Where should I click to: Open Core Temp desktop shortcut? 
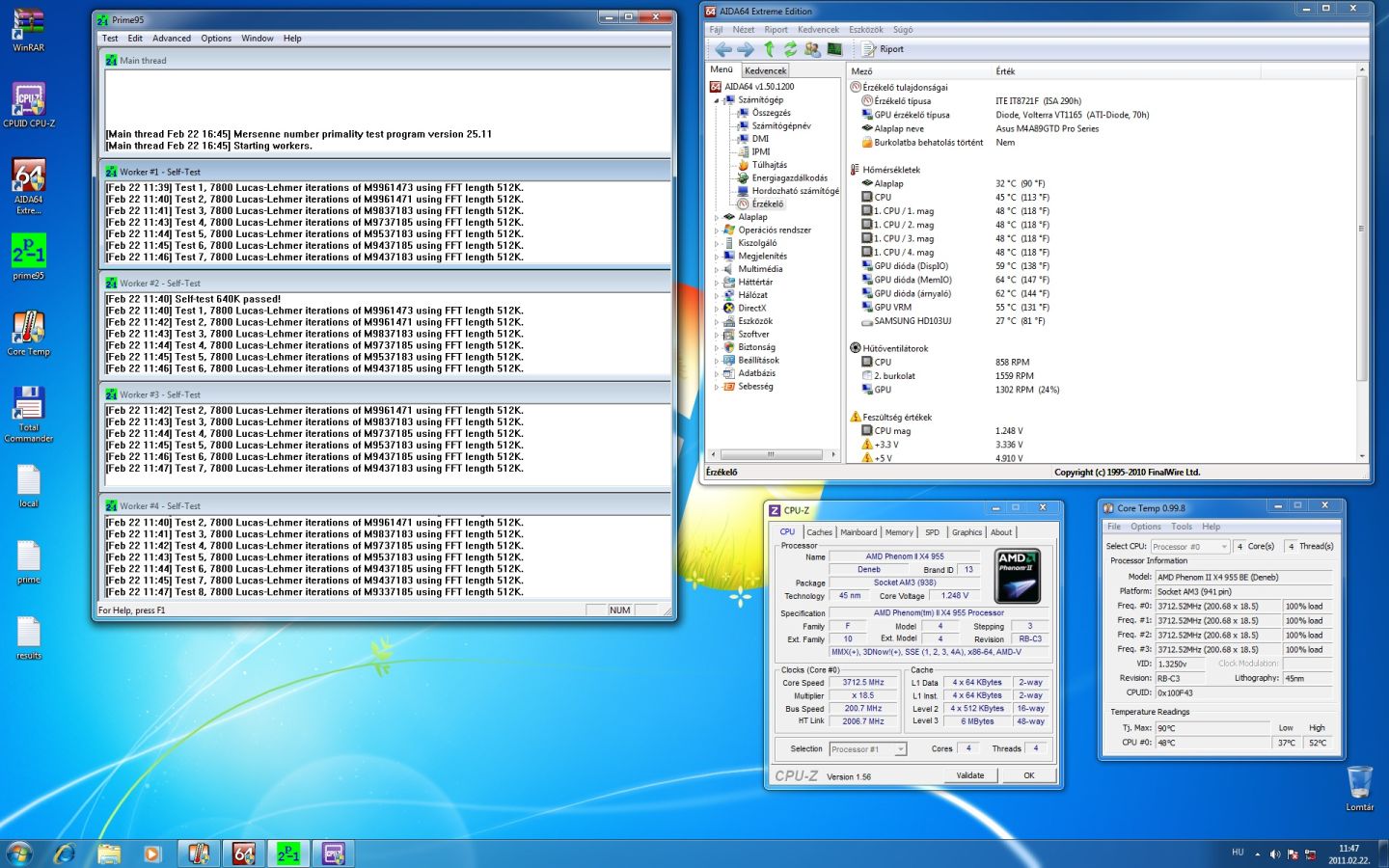(x=28, y=333)
